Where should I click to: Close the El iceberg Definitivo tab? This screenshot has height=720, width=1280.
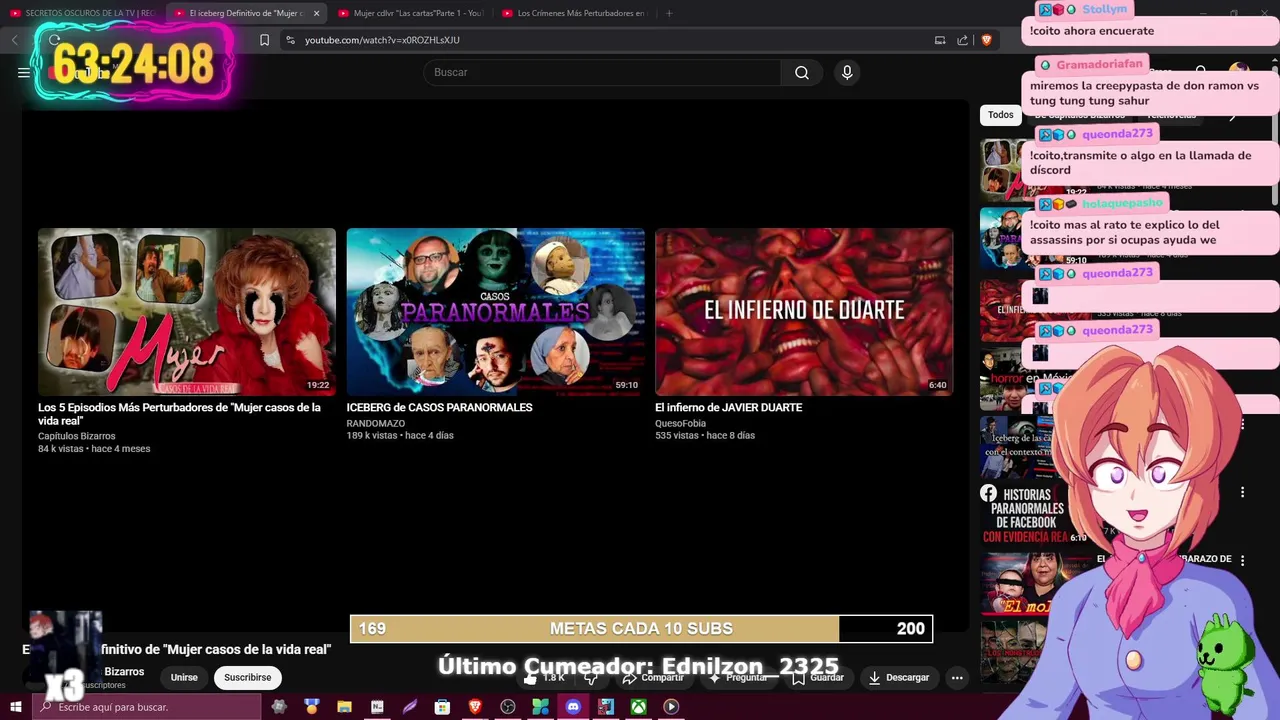coord(316,13)
